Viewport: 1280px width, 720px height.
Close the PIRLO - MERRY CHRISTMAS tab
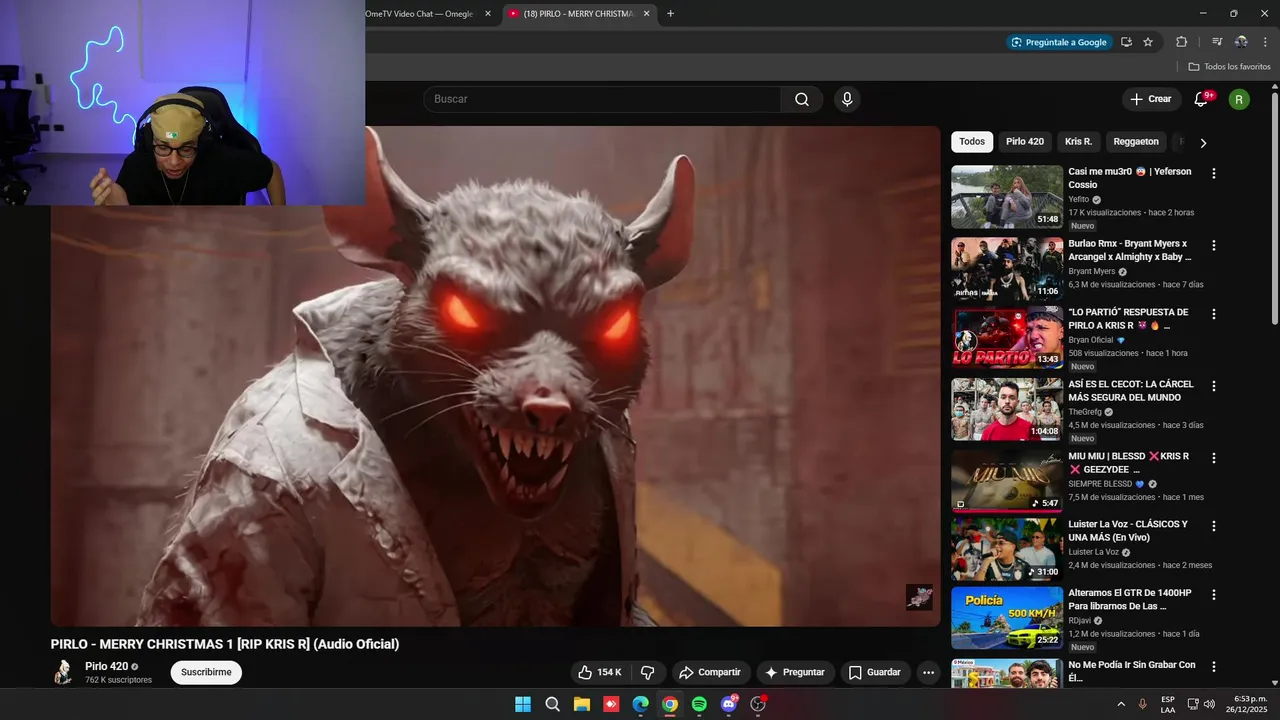tap(646, 13)
